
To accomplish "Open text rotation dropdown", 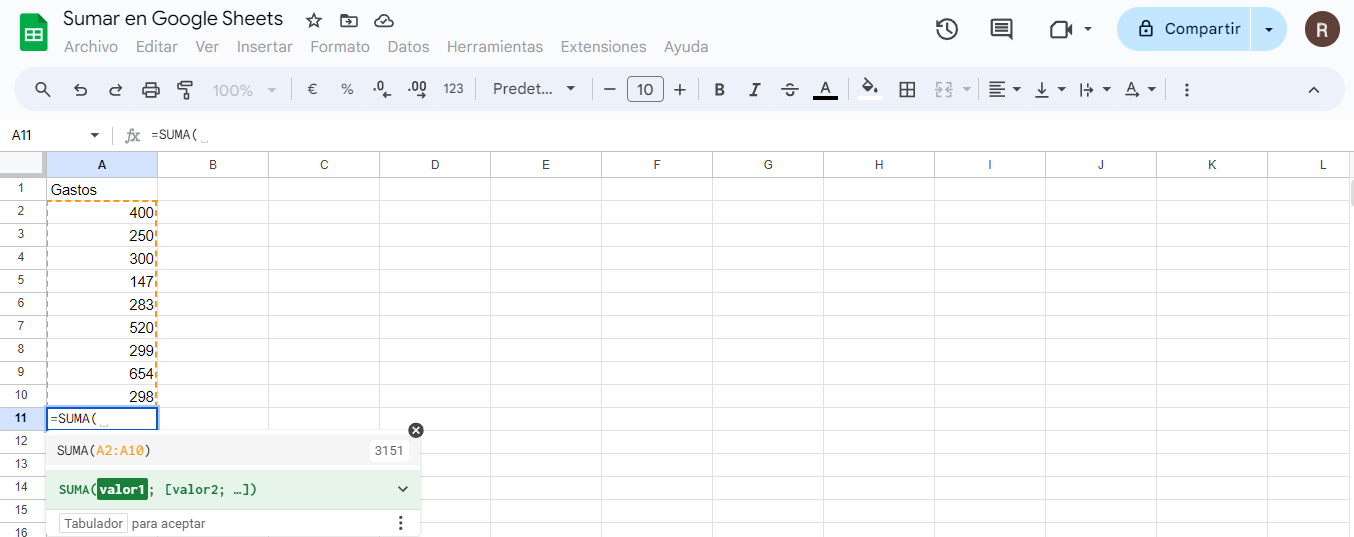I will coord(1140,89).
